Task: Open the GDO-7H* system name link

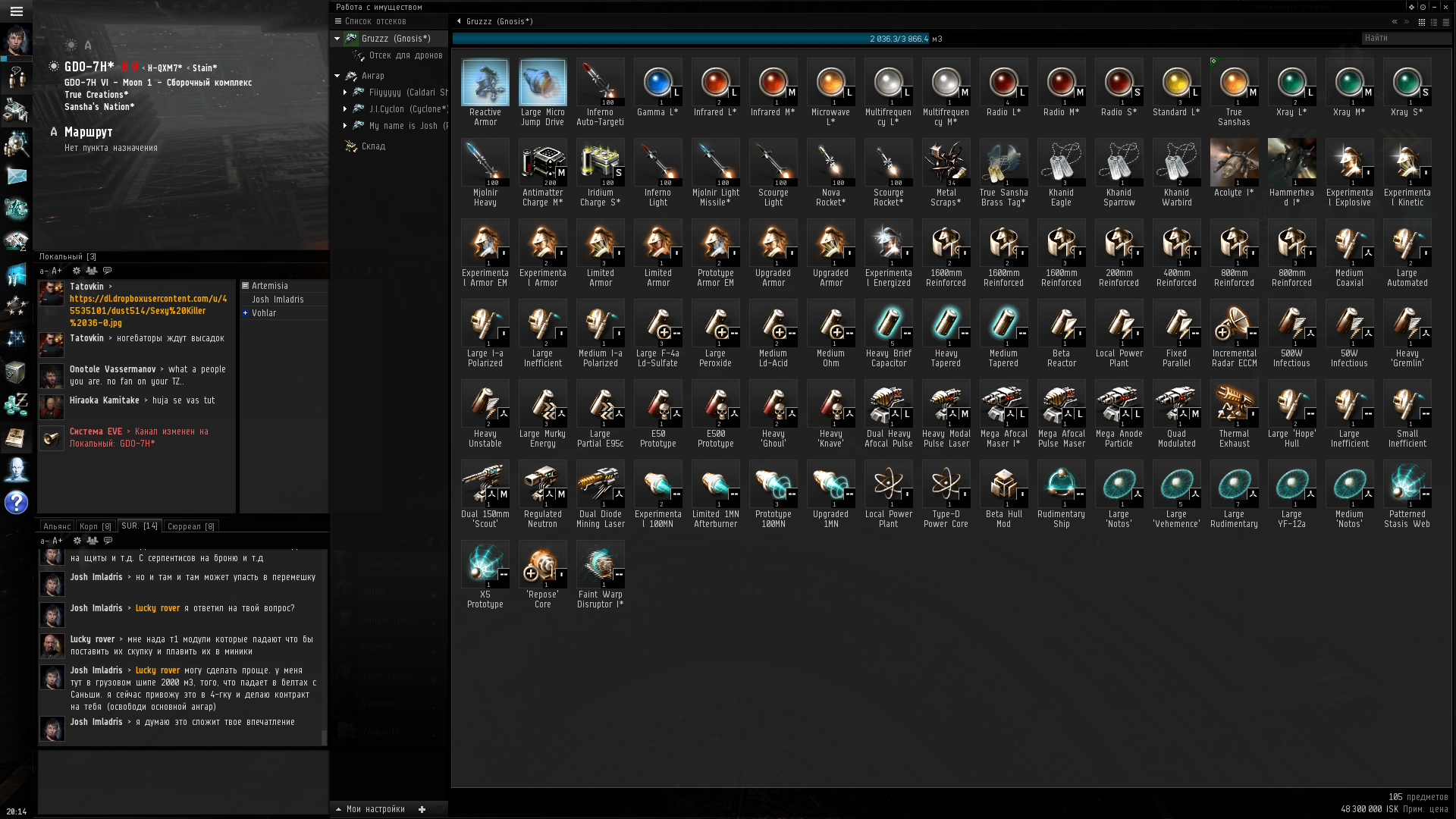Action: pos(89,67)
